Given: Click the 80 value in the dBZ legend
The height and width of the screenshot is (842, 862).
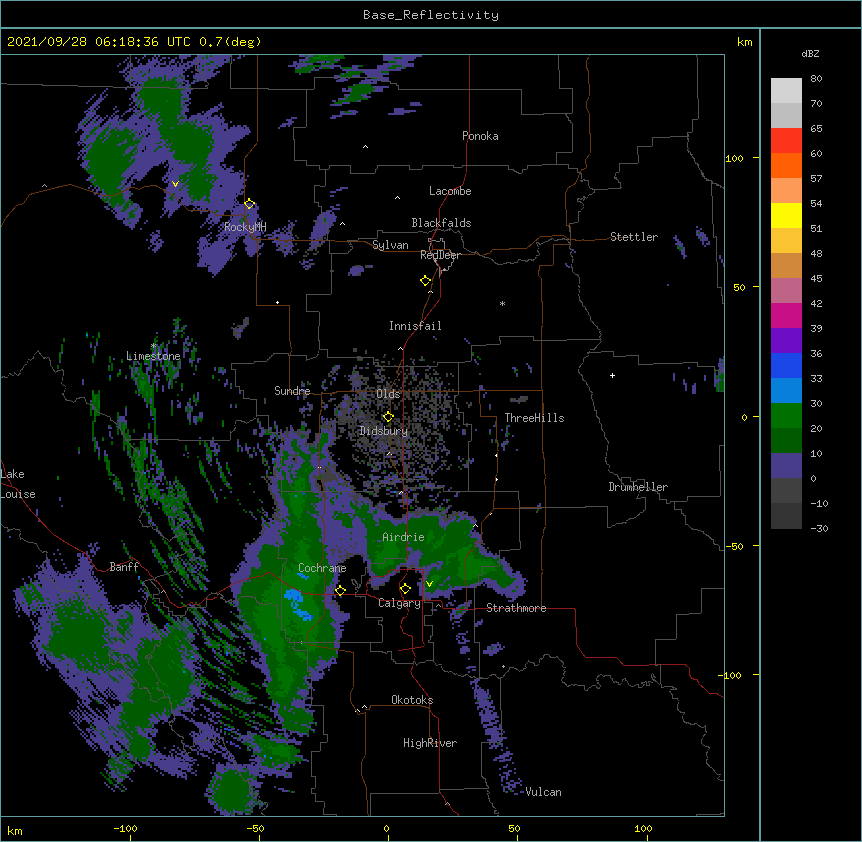Looking at the screenshot, I should [x=816, y=79].
